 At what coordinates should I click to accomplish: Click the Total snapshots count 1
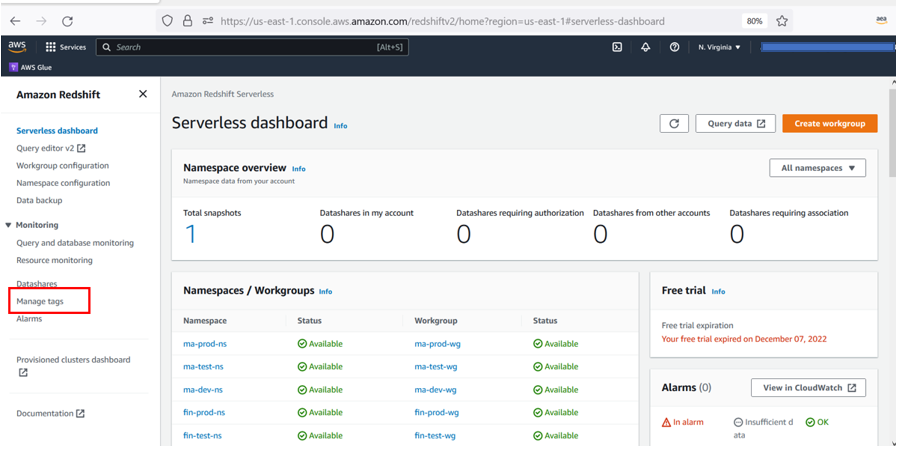click(x=190, y=234)
